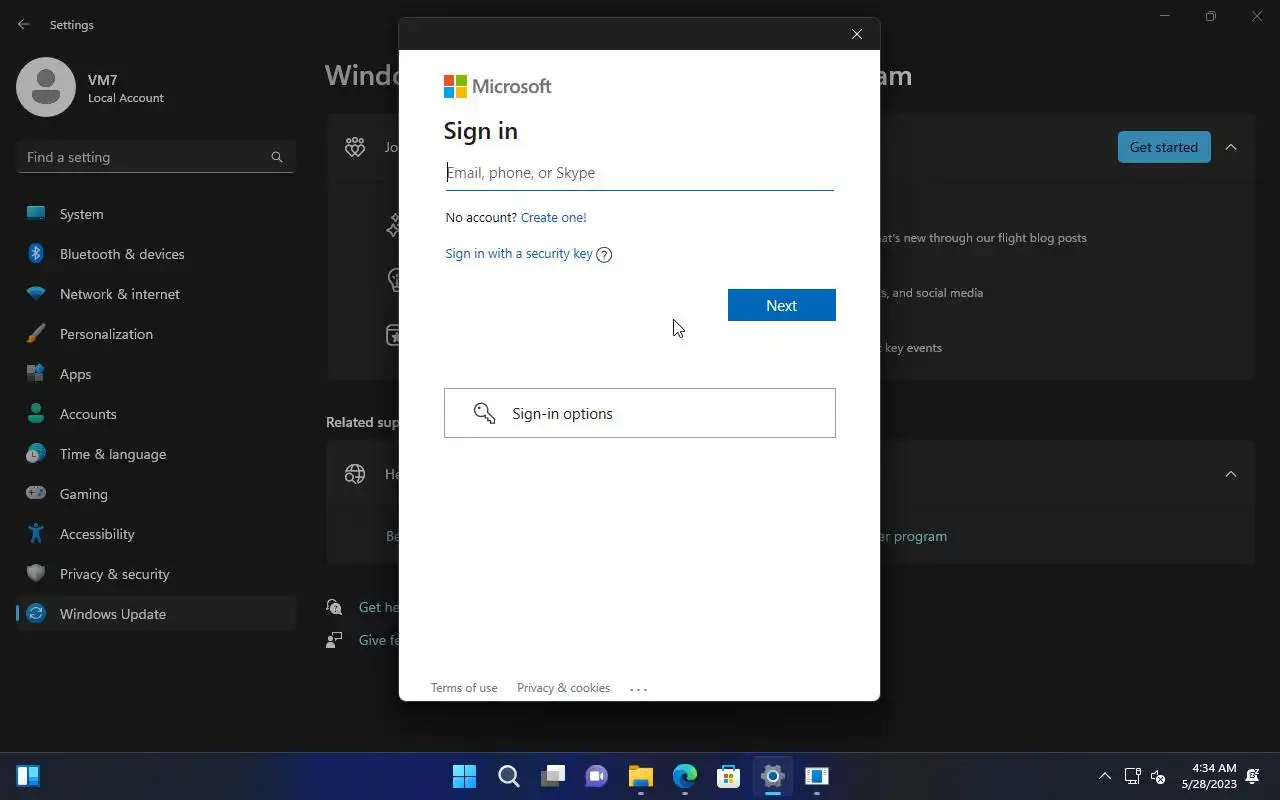Click Get started button in Settings
The height and width of the screenshot is (800, 1280).
pyautogui.click(x=1163, y=147)
